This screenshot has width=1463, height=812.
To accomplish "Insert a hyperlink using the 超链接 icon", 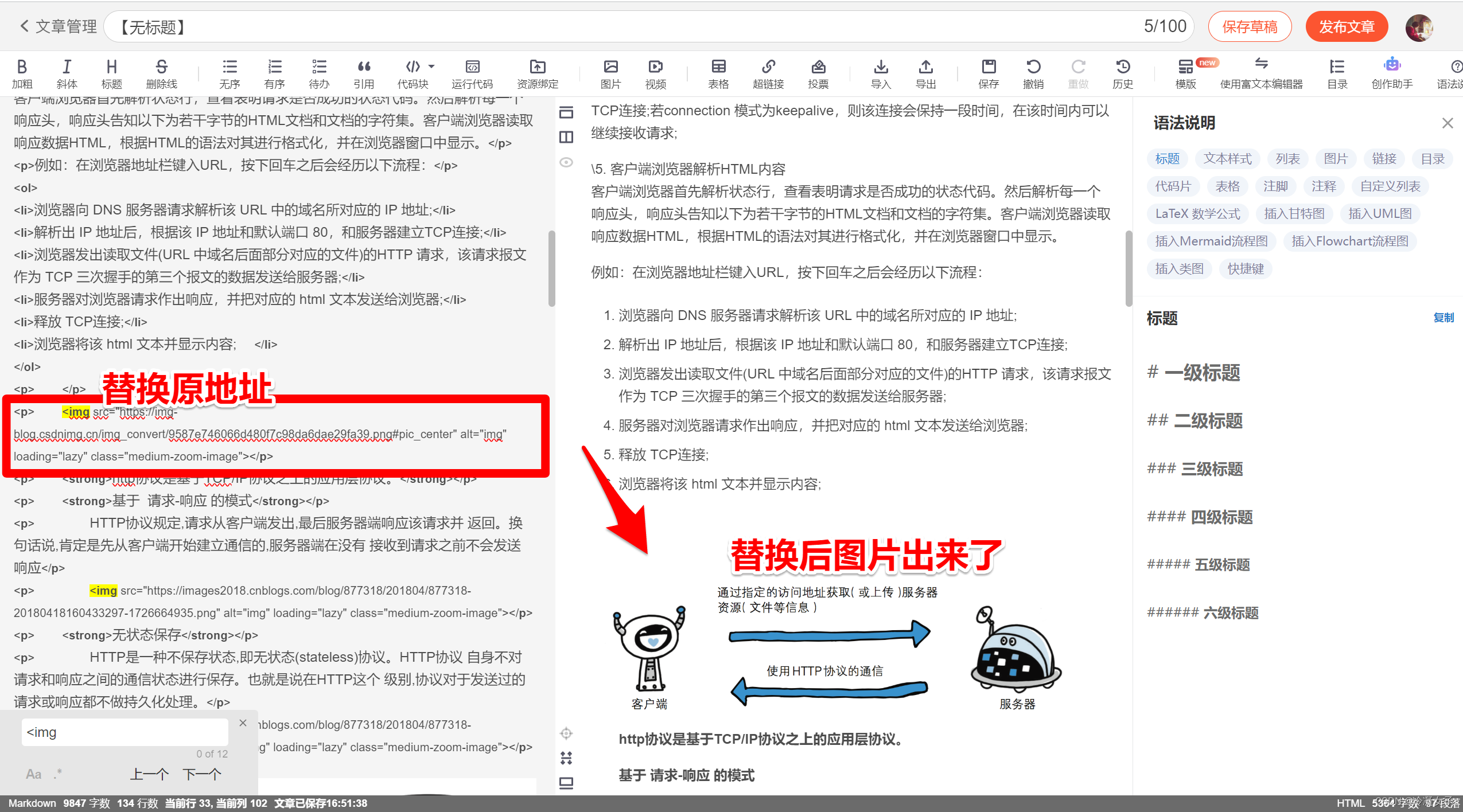I will point(769,73).
